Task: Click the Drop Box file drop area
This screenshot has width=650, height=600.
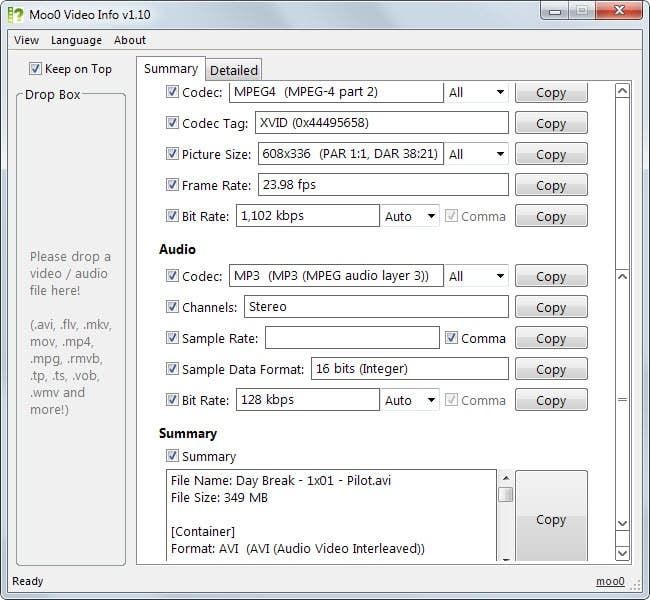Action: (71, 330)
